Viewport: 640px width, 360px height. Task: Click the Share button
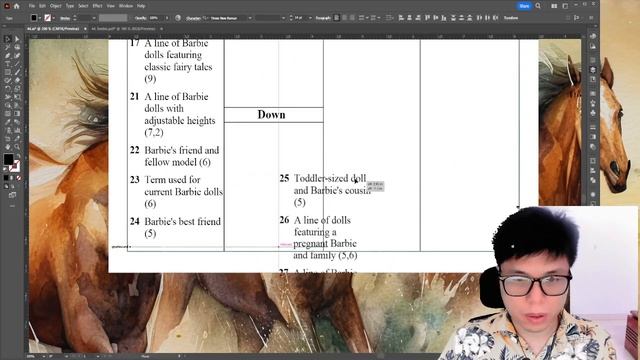(x=524, y=6)
